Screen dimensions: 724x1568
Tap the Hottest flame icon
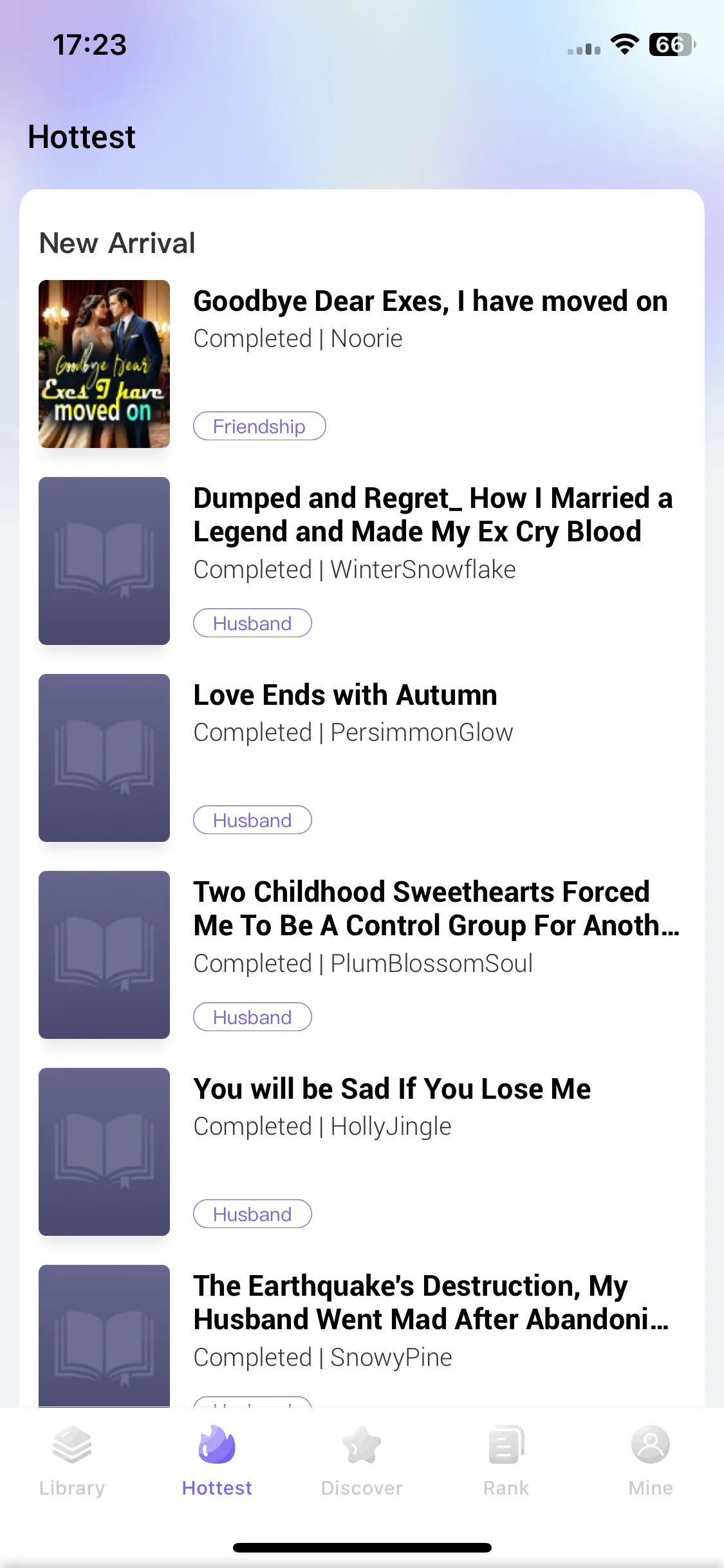click(217, 1445)
